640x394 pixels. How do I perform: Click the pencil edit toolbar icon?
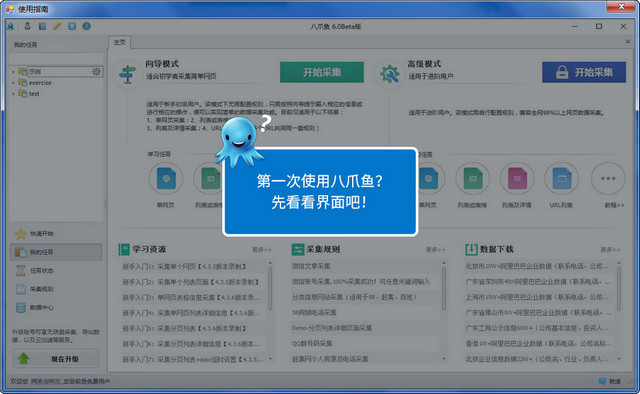click(57, 26)
